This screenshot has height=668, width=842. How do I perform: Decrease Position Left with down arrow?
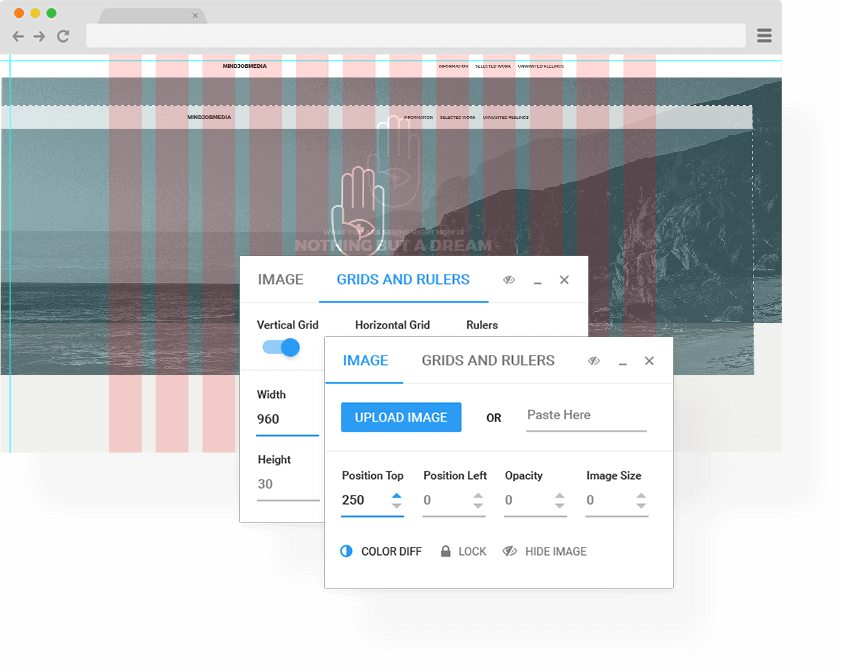point(478,506)
